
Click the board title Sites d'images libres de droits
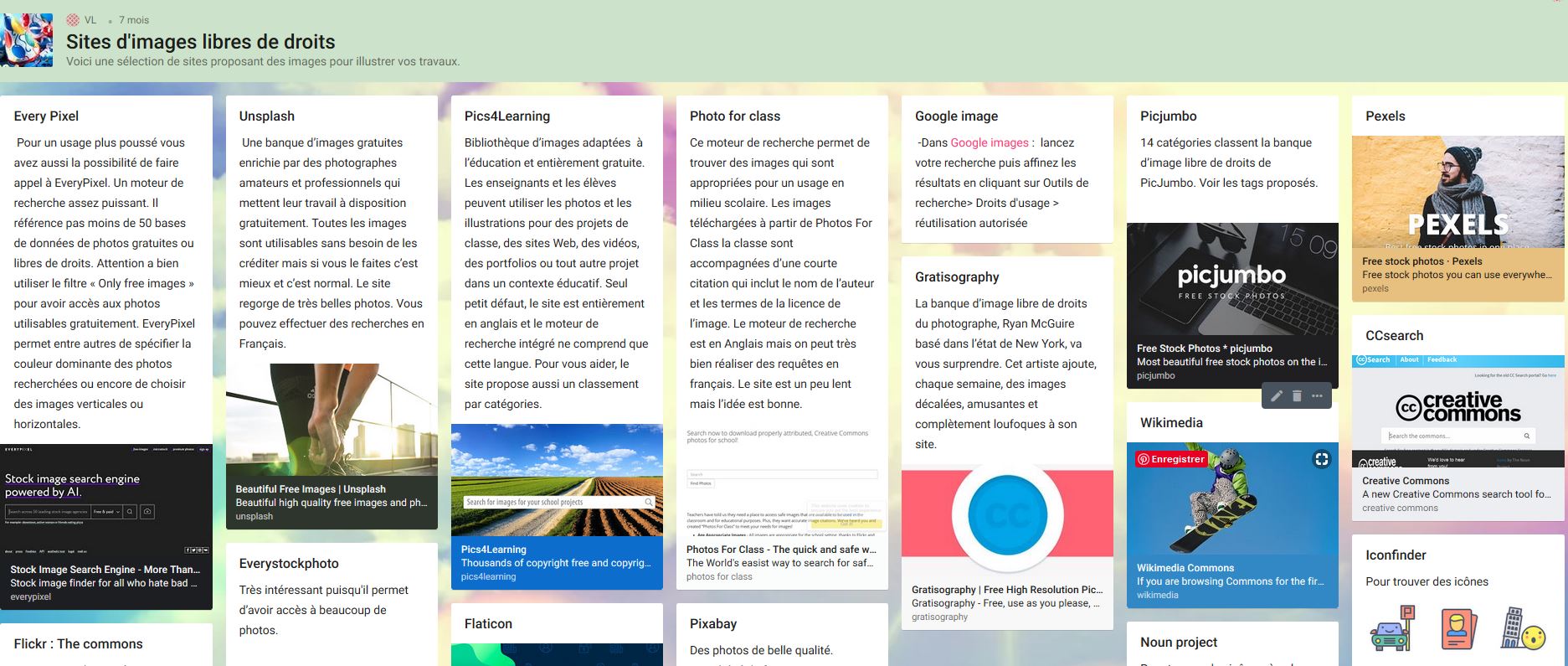coord(201,42)
